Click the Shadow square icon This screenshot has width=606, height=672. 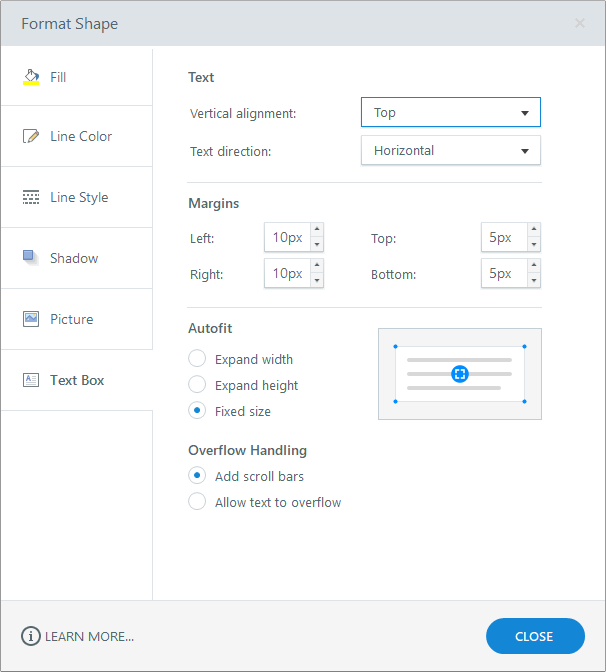tap(31, 257)
